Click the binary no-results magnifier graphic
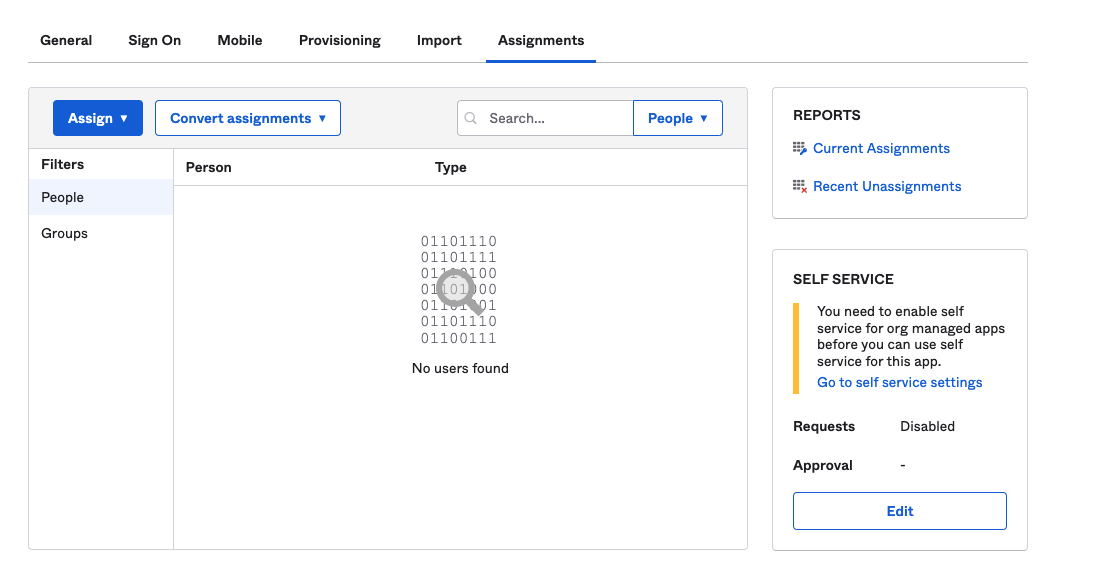The height and width of the screenshot is (581, 1093). point(459,289)
